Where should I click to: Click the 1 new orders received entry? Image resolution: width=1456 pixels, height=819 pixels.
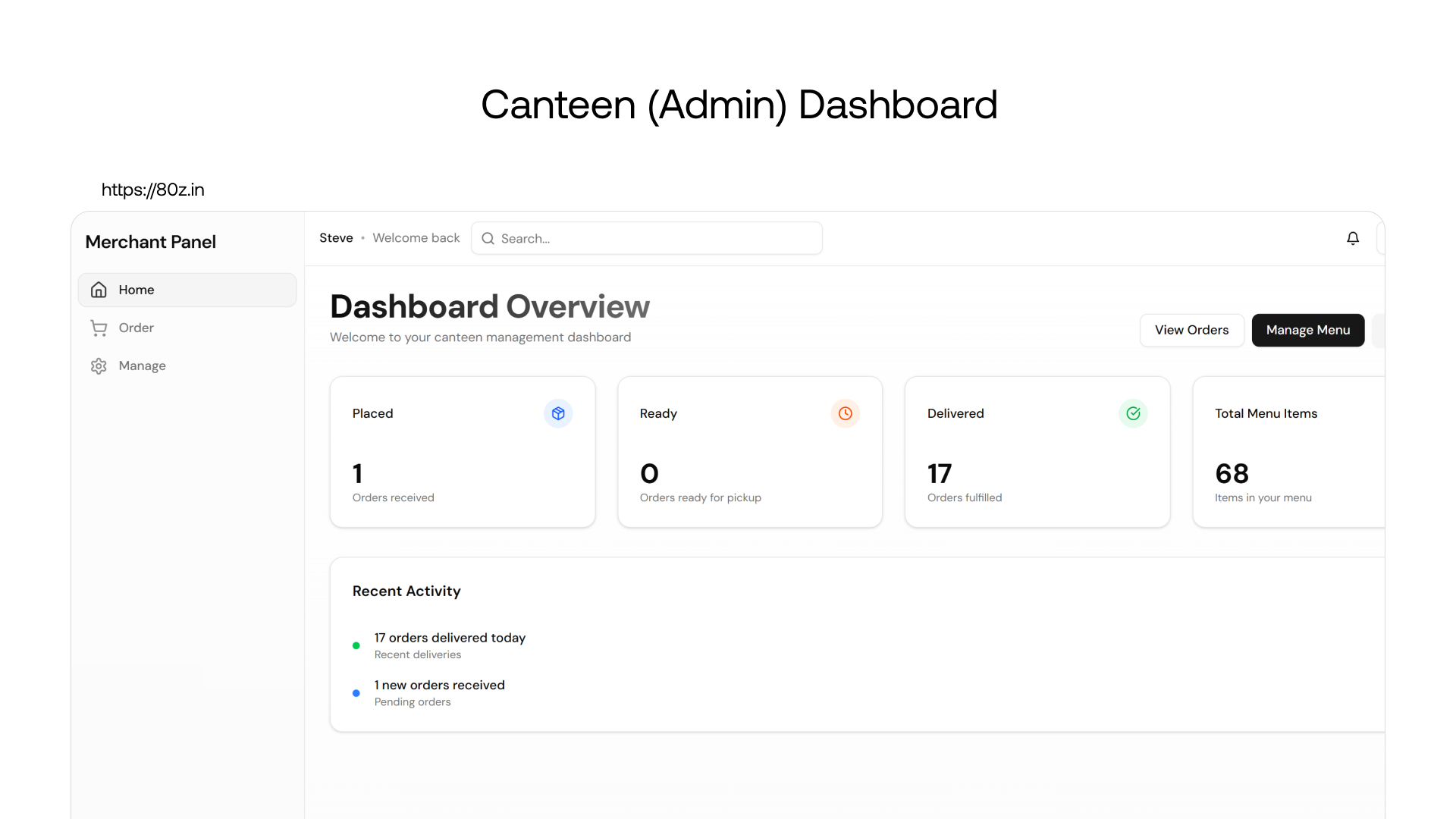click(440, 686)
